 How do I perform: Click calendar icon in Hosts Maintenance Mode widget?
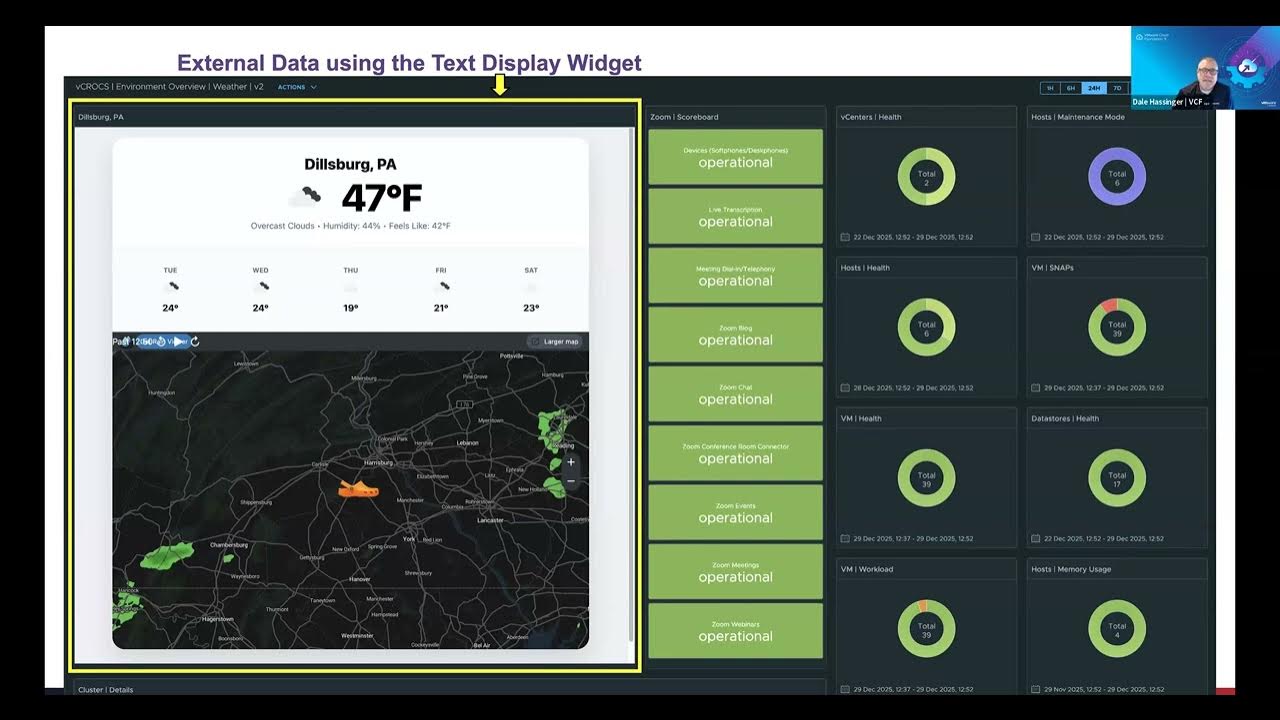(x=1036, y=237)
